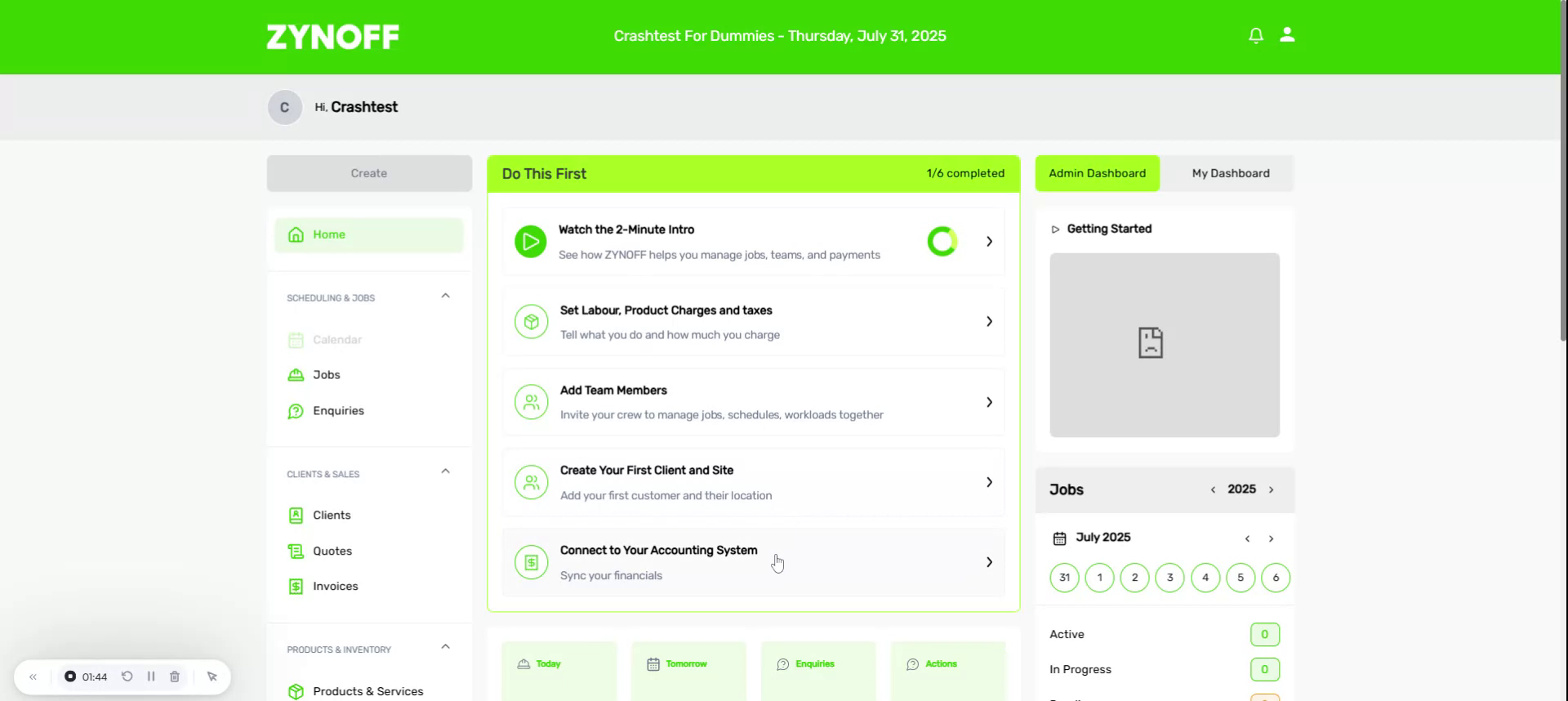
Task: Switch to My Dashboard tab
Action: coord(1230,173)
